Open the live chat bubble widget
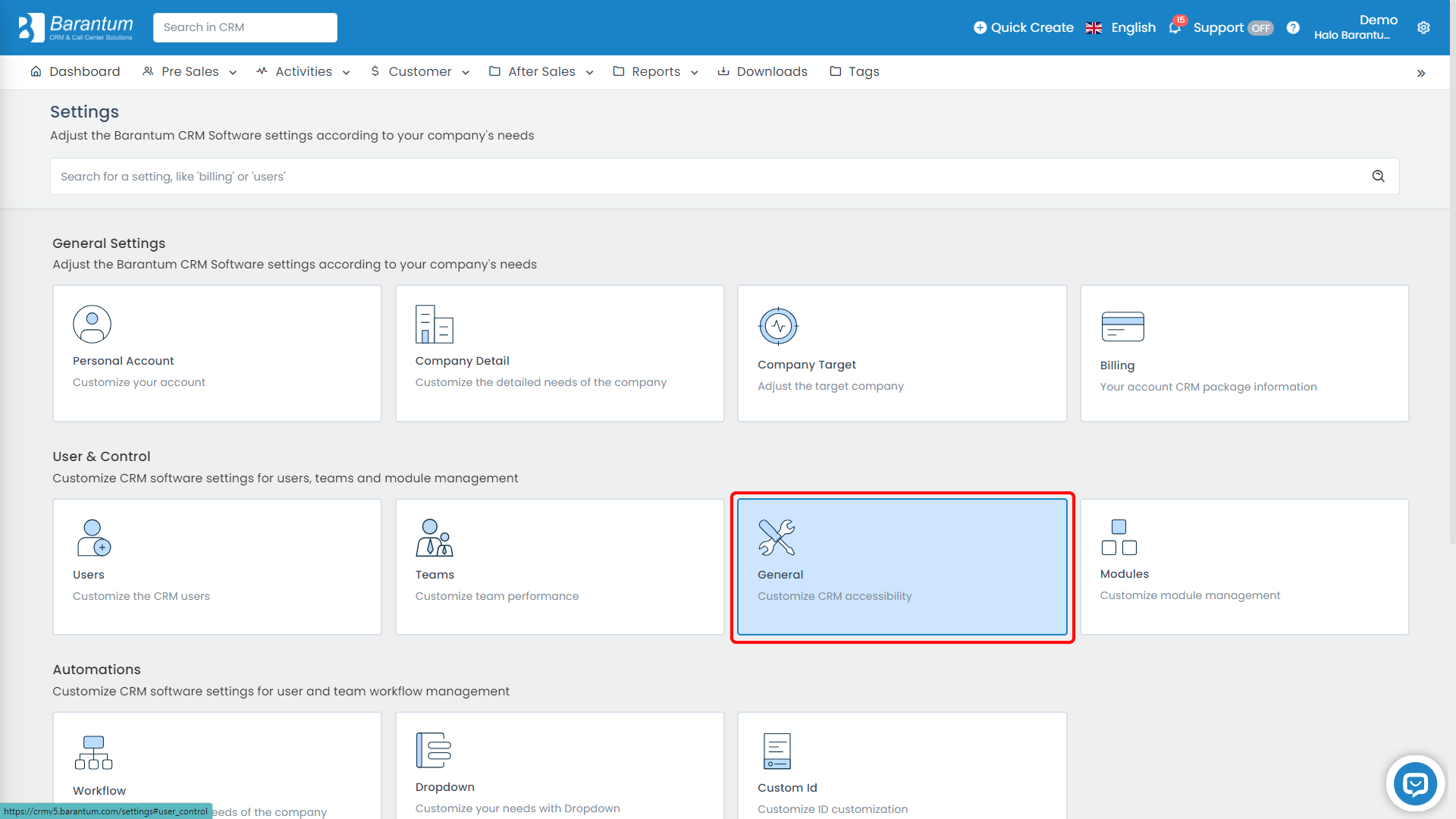Viewport: 1456px width, 819px height. (1415, 784)
